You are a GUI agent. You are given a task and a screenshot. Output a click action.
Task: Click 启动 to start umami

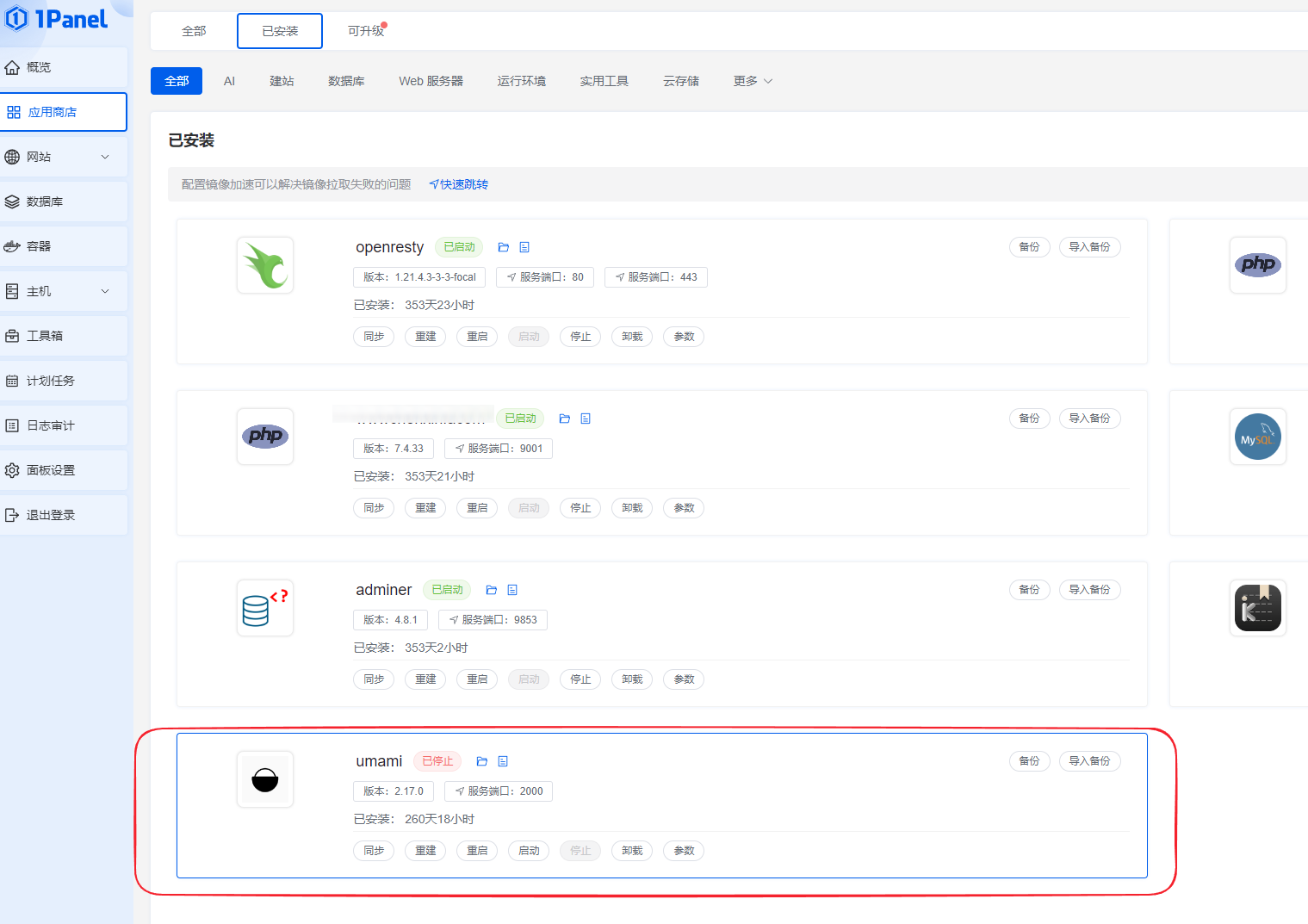click(529, 851)
